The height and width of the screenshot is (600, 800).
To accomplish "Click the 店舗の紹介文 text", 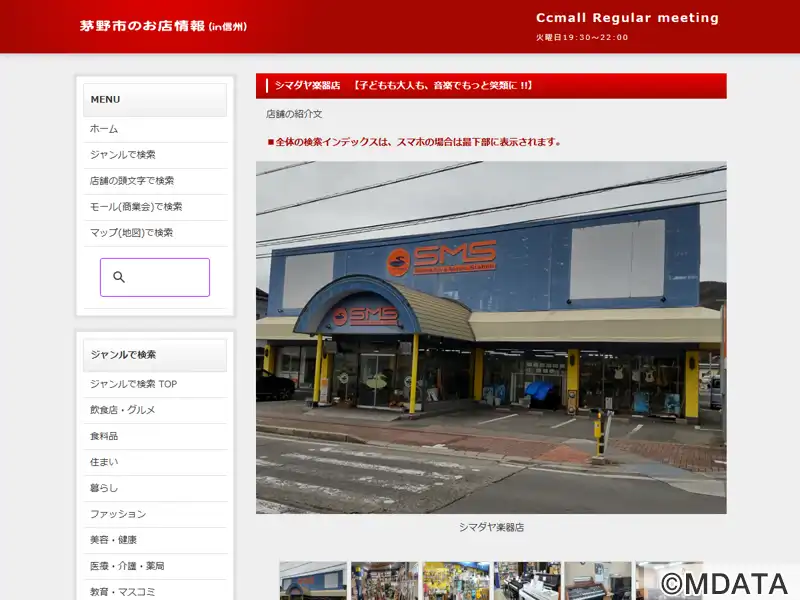I will tap(294, 114).
